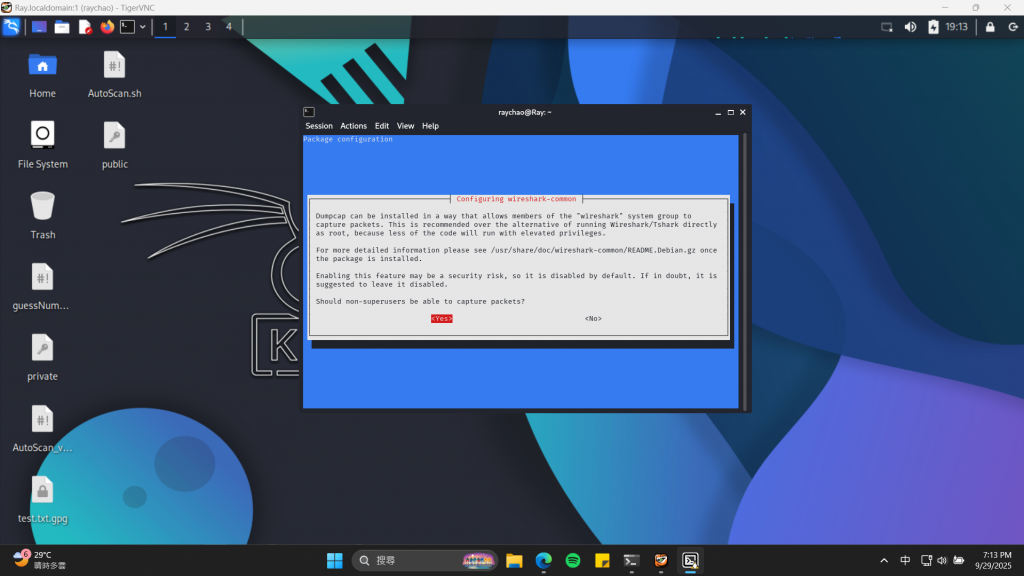This screenshot has height=576, width=1024.
Task: Select the public key file icon
Action: 114,146
